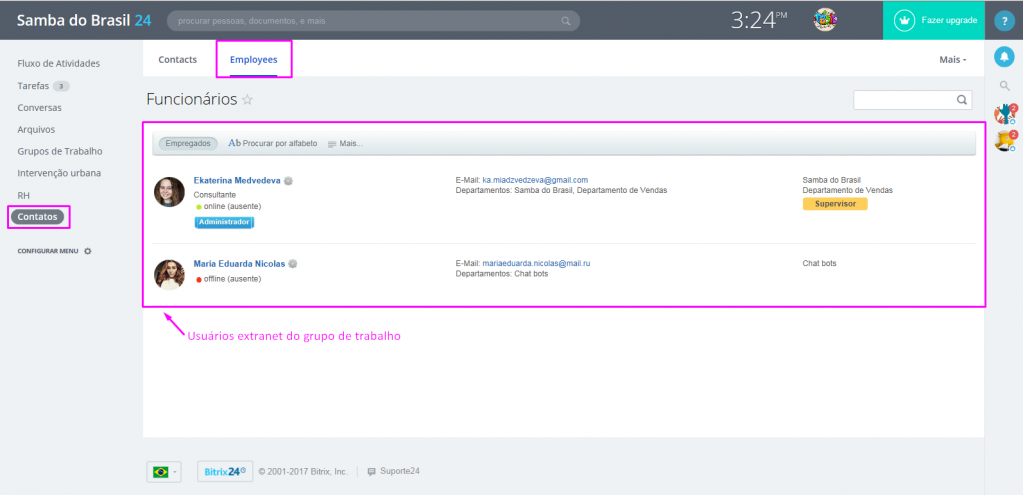Click email mariaeduarda.nicolas@mail.ru
1023x495 pixels.
click(x=536, y=263)
